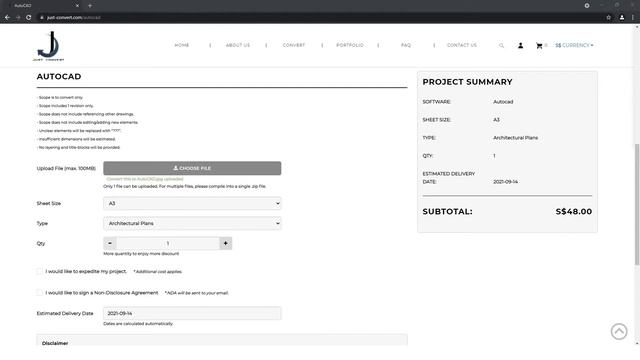Reload the page with the refresh icon
The width and height of the screenshot is (640, 360).
(x=28, y=18)
